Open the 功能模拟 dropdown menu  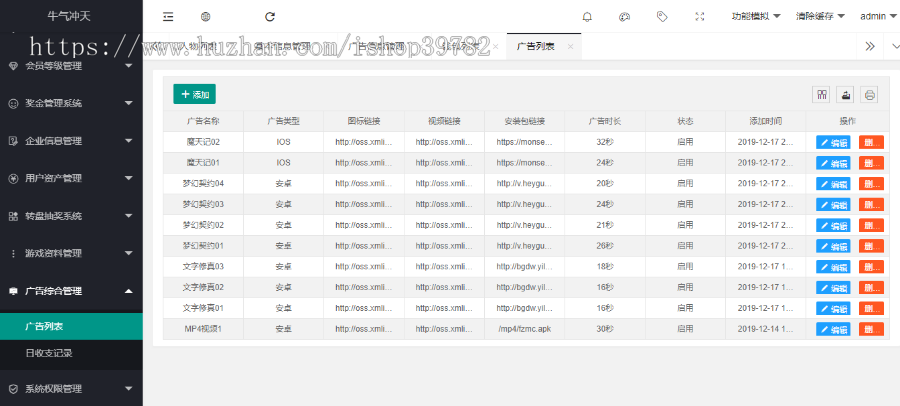(x=755, y=16)
